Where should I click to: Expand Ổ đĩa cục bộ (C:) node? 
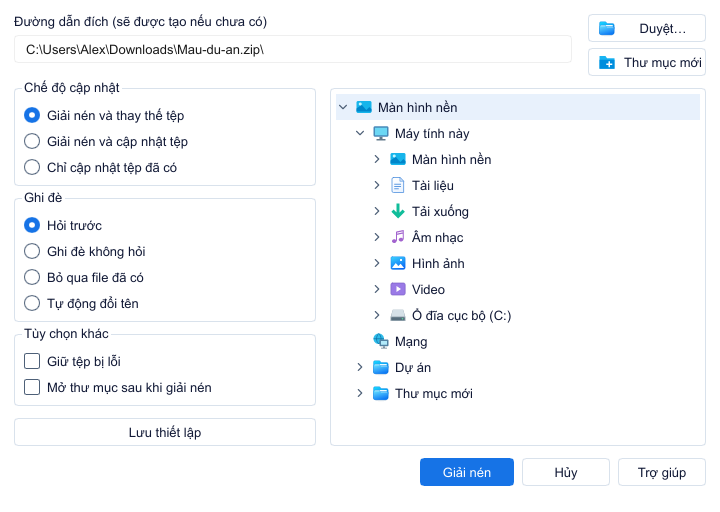tap(377, 315)
